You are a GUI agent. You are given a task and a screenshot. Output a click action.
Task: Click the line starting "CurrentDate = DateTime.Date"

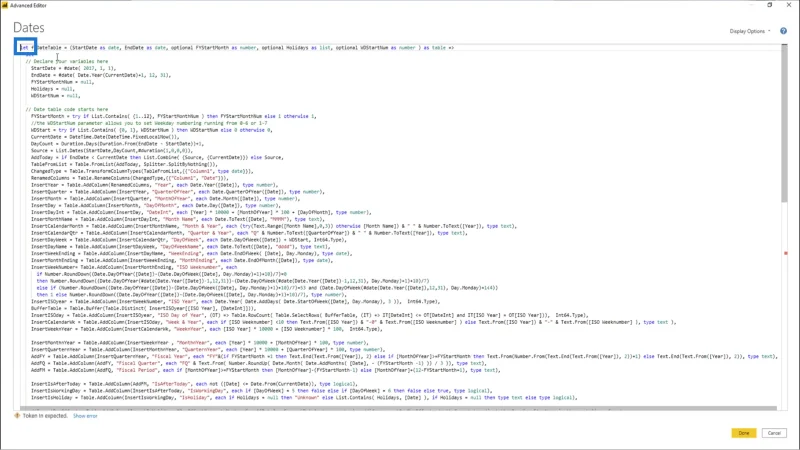105,137
